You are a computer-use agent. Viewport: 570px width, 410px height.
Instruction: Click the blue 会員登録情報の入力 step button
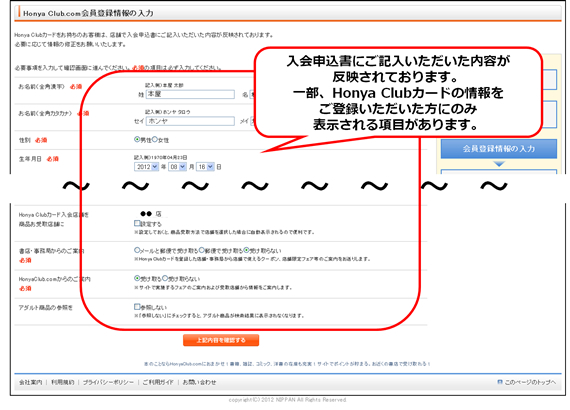499,149
